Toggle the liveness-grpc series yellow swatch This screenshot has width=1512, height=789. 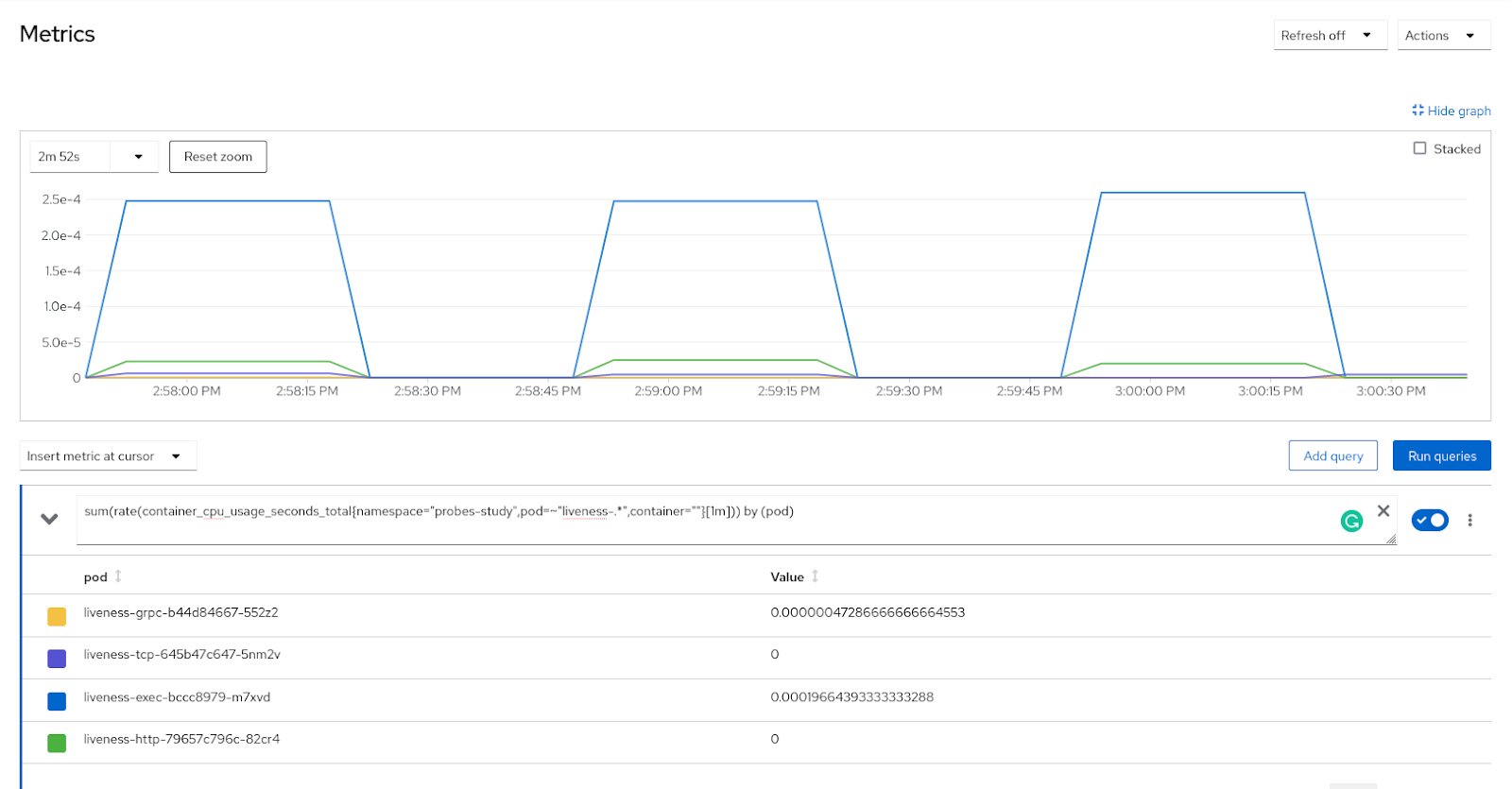57,617
